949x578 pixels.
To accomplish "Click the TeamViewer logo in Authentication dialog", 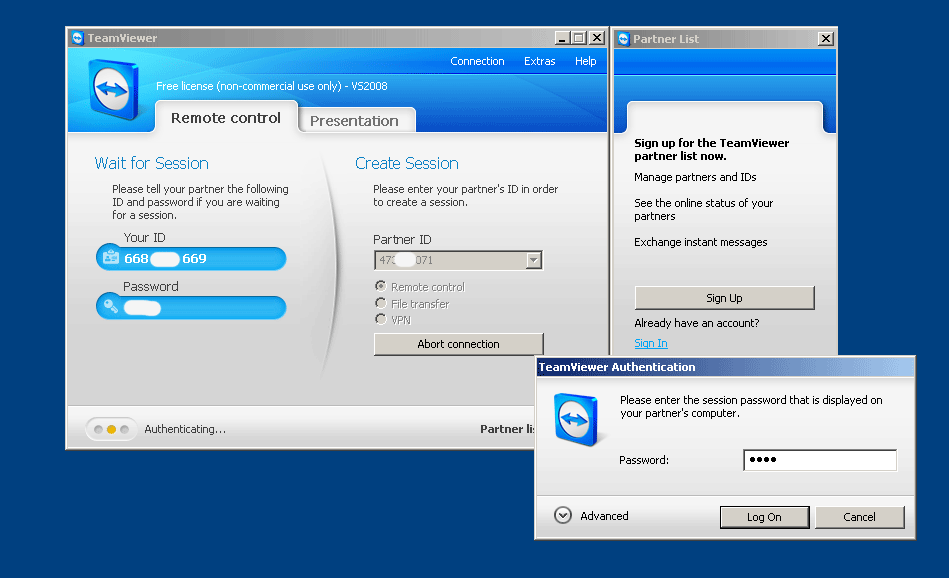I will [576, 419].
